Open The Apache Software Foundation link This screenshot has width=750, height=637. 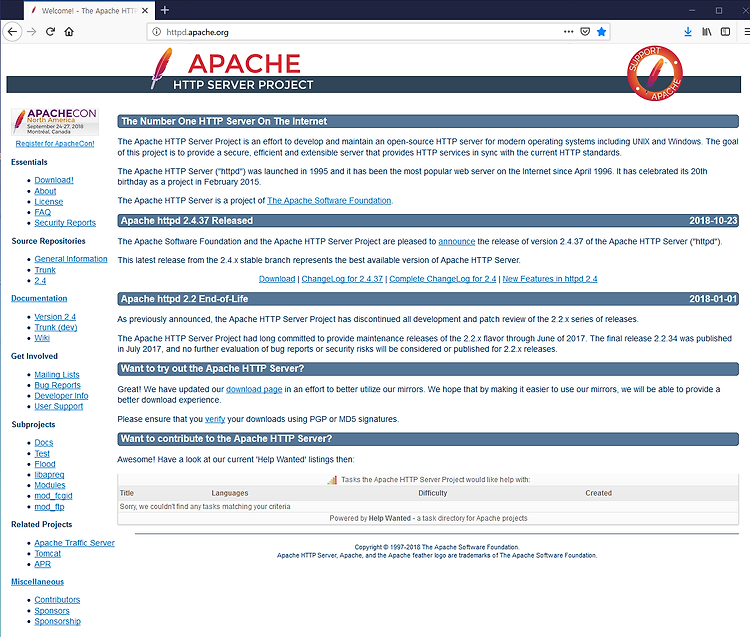[x=329, y=201]
